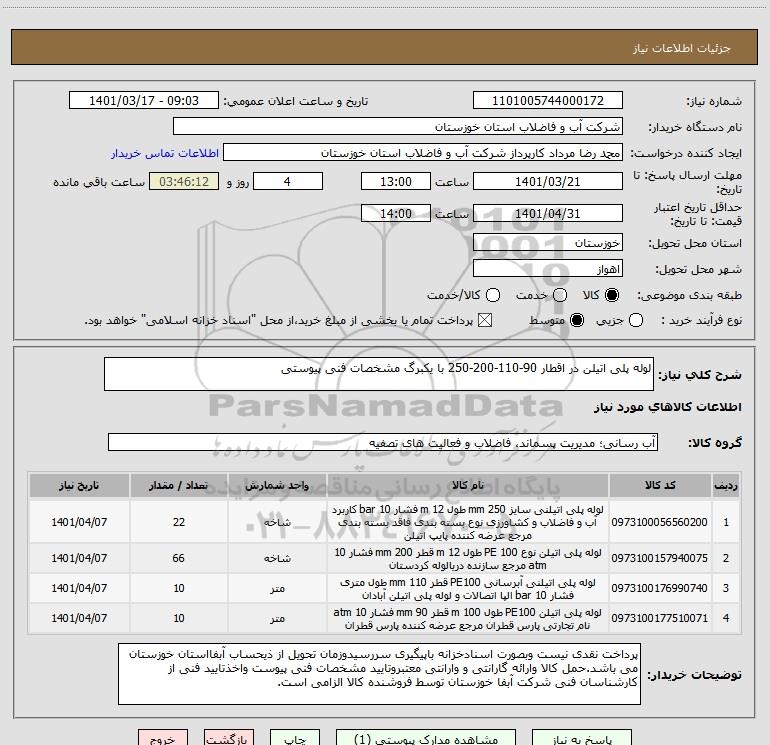Click the price validity date 1401/04/31
The width and height of the screenshot is (770, 745).
click(x=548, y=213)
